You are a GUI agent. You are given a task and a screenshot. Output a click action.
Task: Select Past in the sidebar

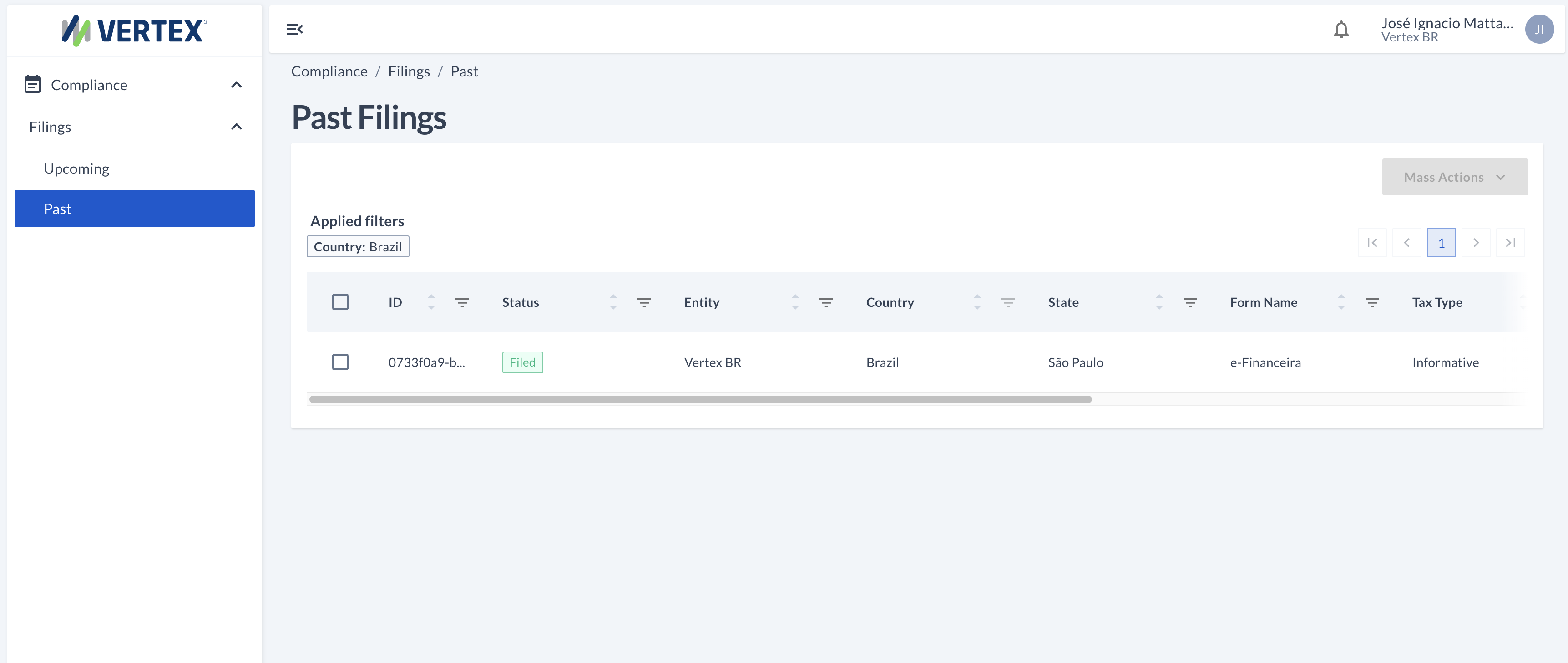pyautogui.click(x=135, y=209)
